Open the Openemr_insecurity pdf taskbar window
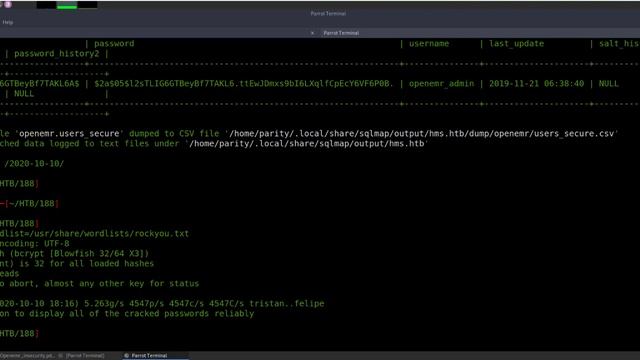The width and height of the screenshot is (640, 360). 27,356
